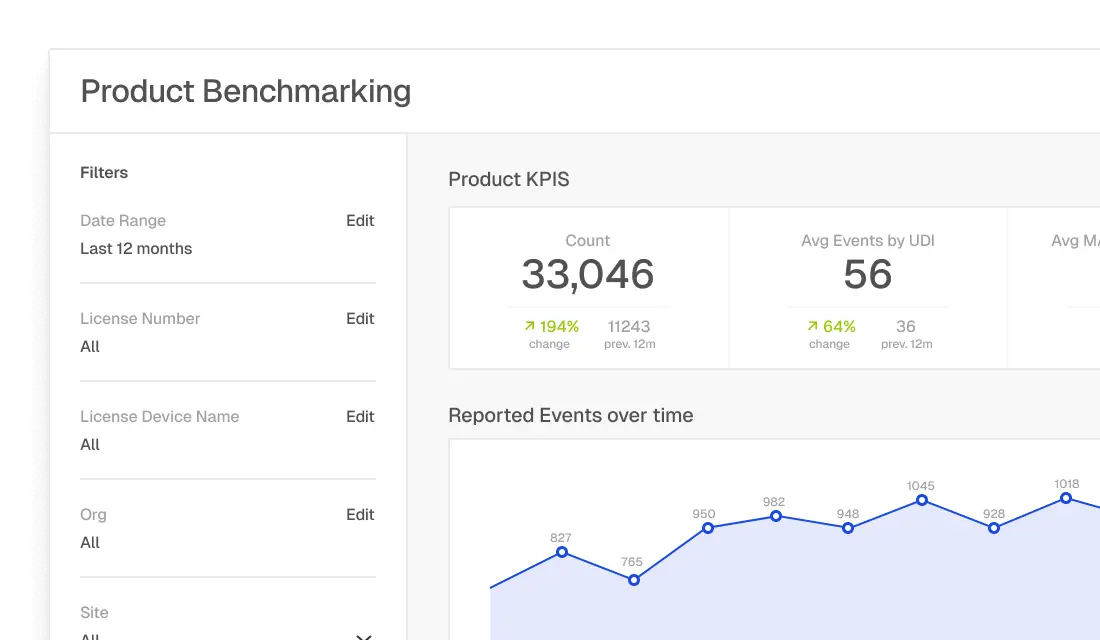This screenshot has width=1100, height=640.
Task: Edit the Org filter
Action: (360, 515)
